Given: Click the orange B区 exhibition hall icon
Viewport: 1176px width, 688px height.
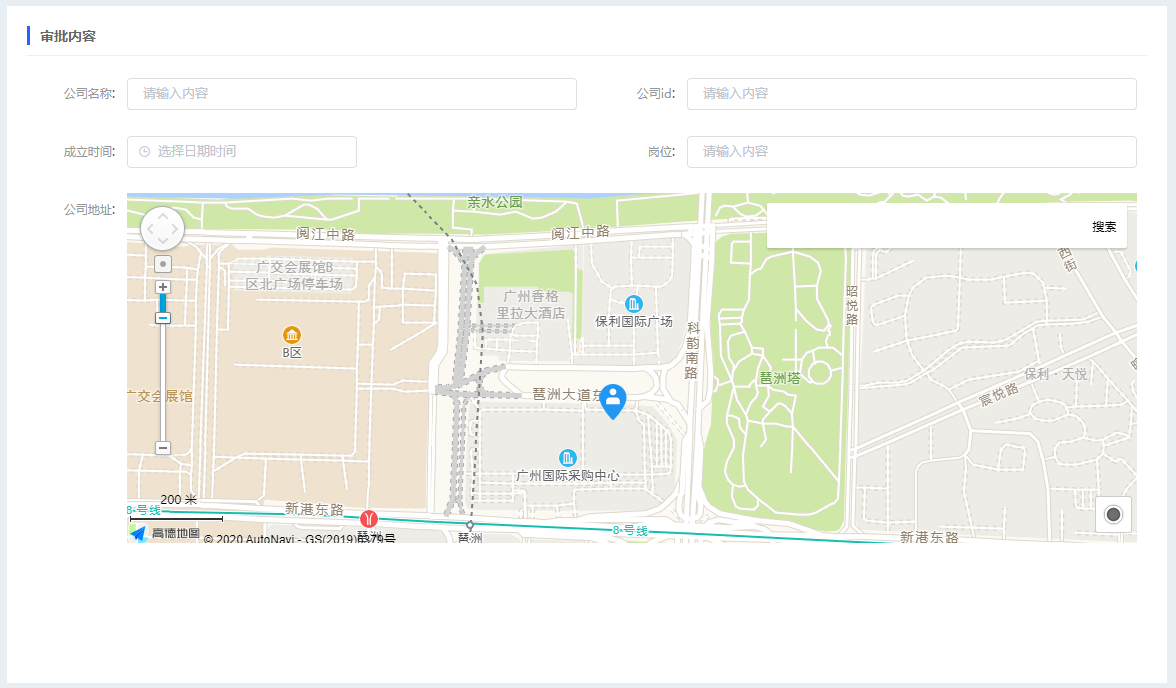Looking at the screenshot, I should [292, 335].
